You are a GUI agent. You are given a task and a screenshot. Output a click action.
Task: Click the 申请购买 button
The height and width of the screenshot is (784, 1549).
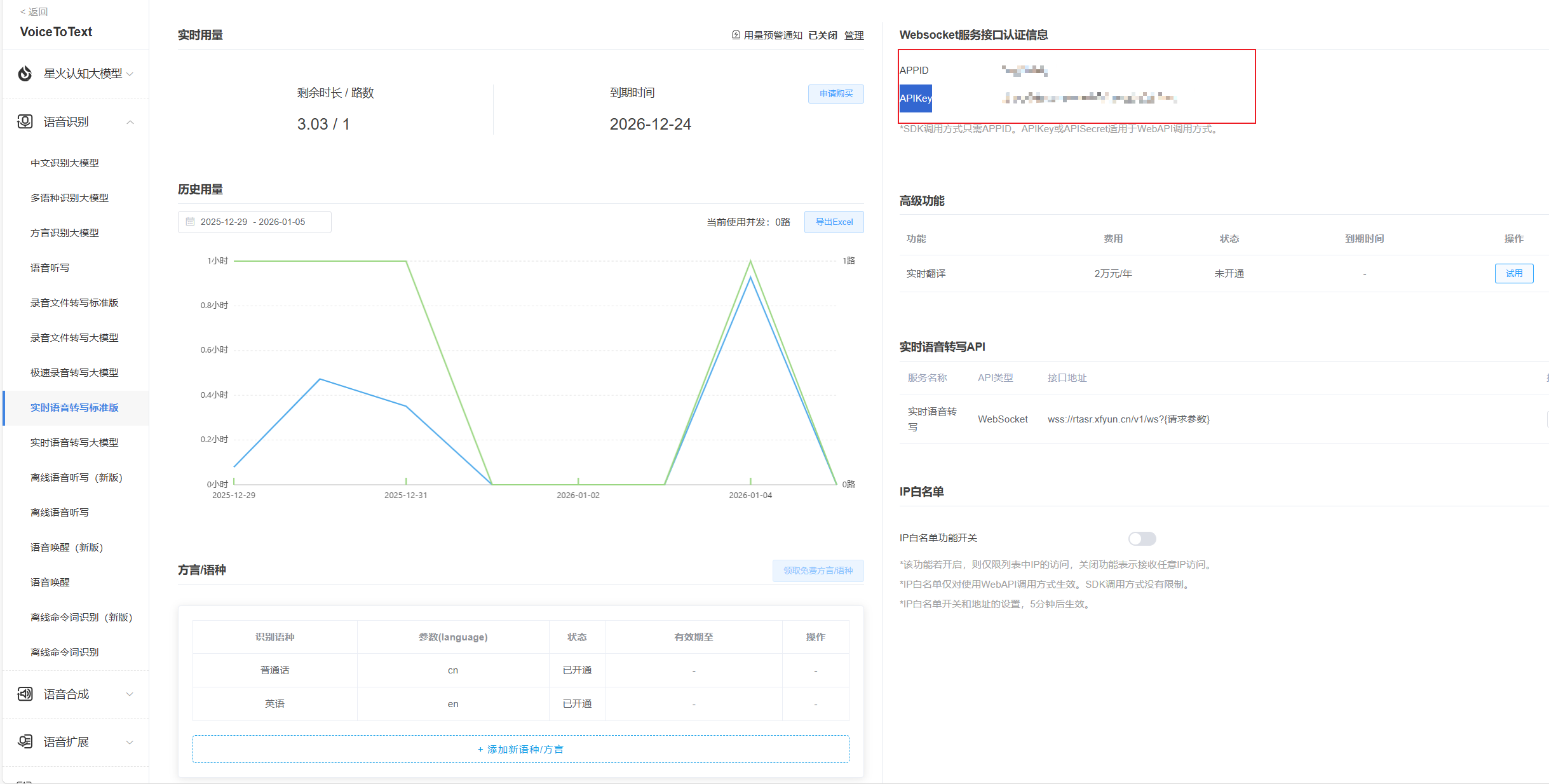[835, 93]
